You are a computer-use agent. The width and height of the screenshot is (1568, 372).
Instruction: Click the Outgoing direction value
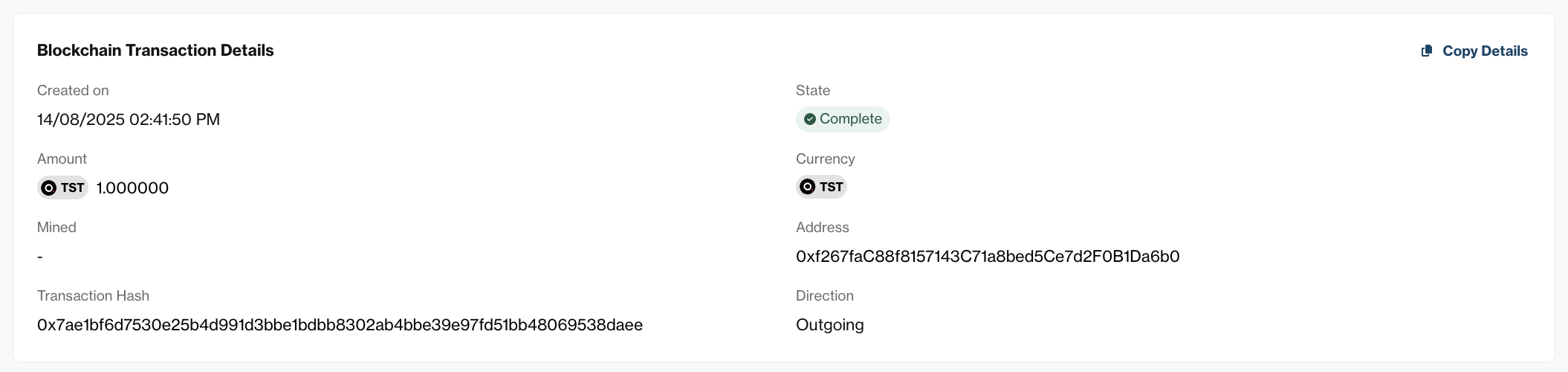click(829, 325)
